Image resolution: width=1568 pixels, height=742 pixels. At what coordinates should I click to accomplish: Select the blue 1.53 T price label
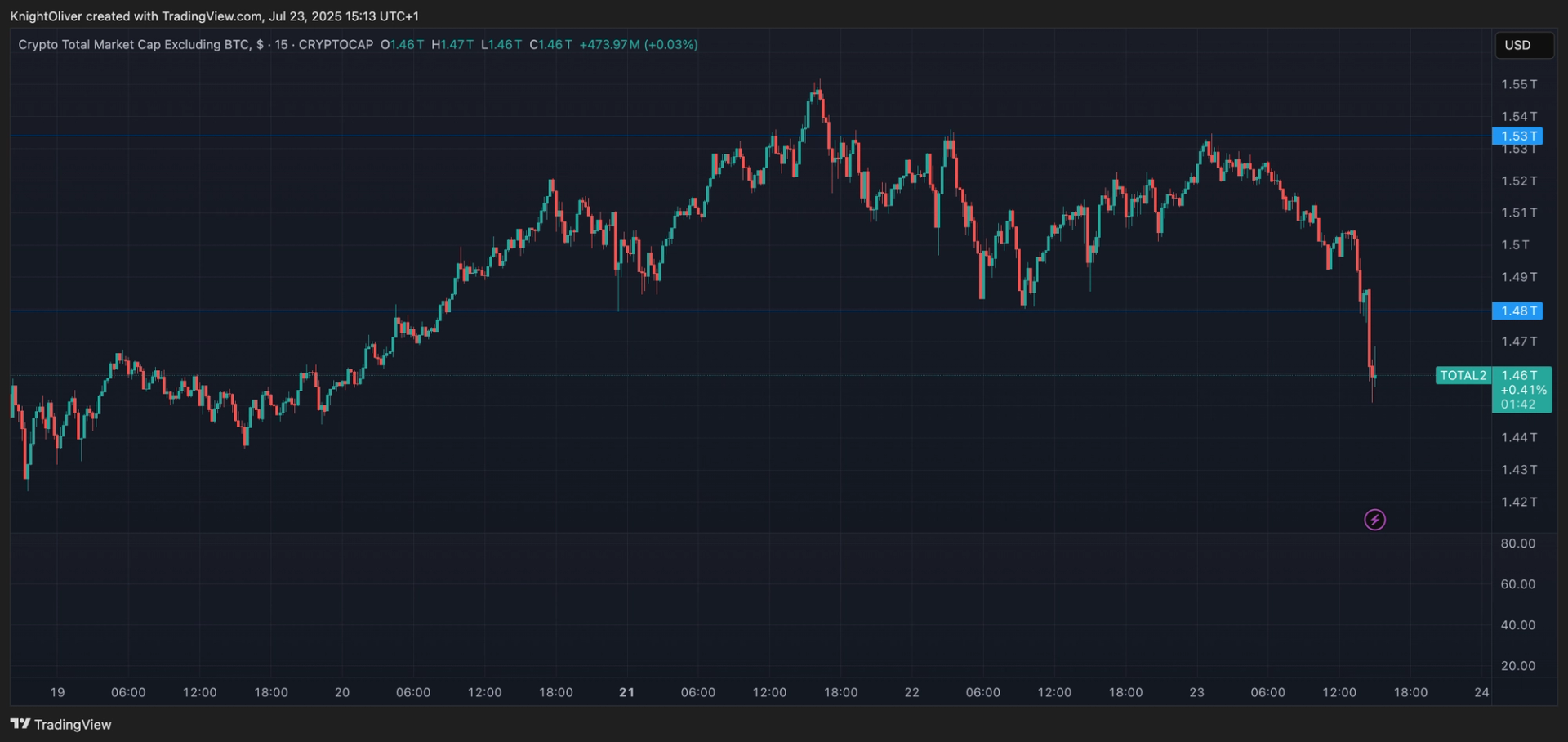[1517, 136]
